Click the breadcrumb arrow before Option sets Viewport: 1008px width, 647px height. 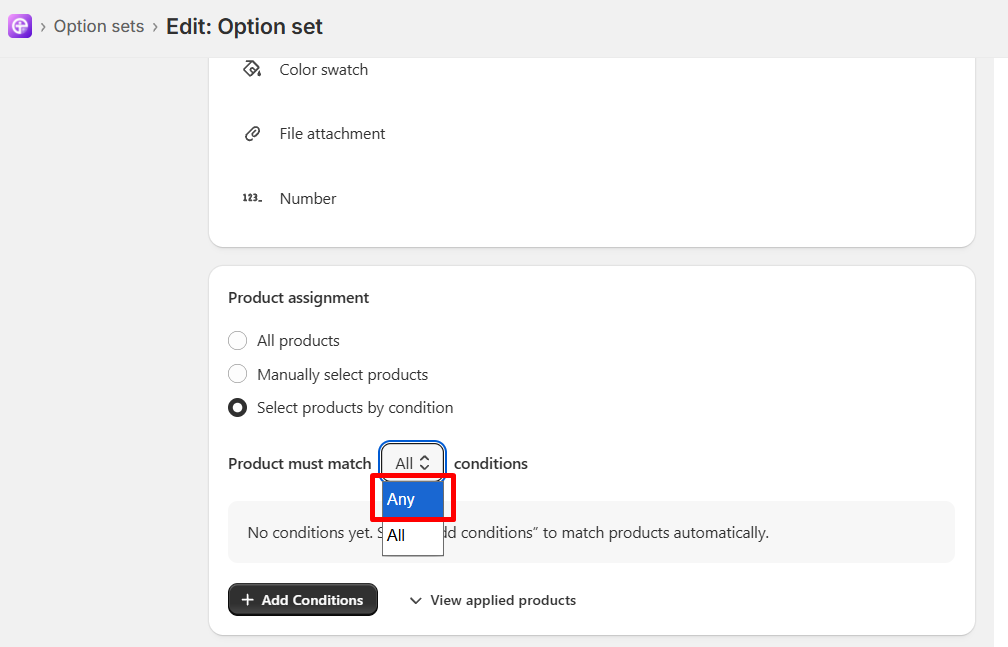click(x=43, y=27)
